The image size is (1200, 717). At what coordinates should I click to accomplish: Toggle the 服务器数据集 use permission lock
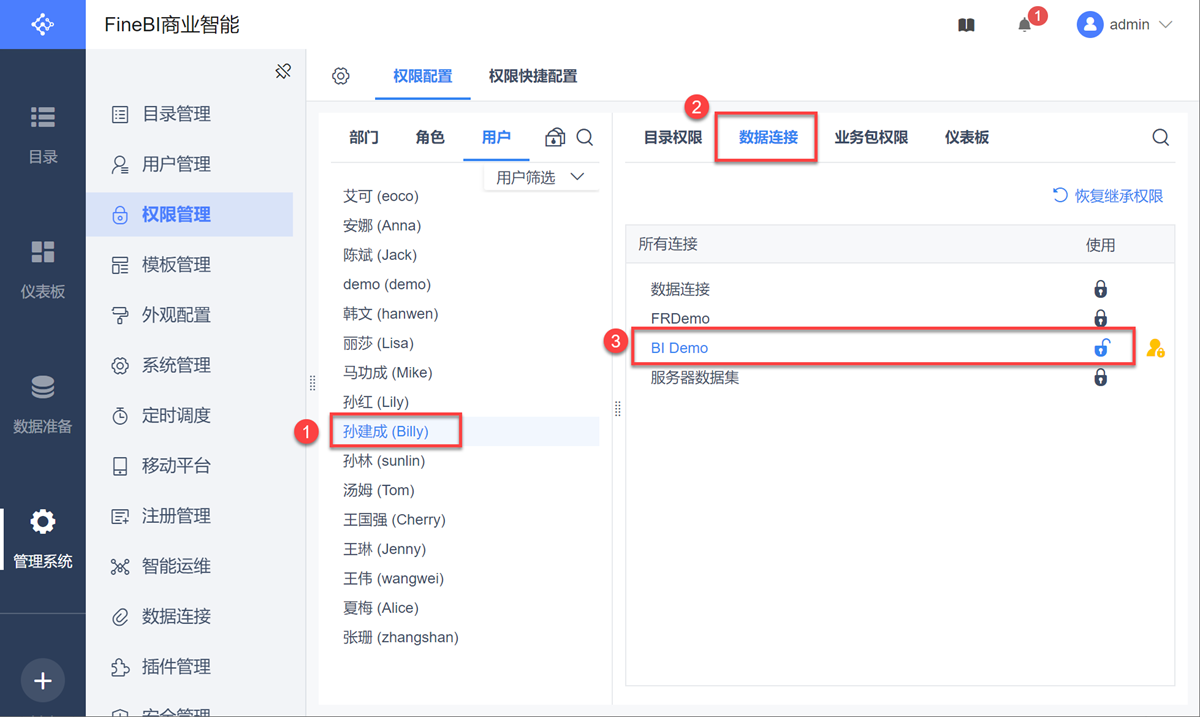(1100, 378)
